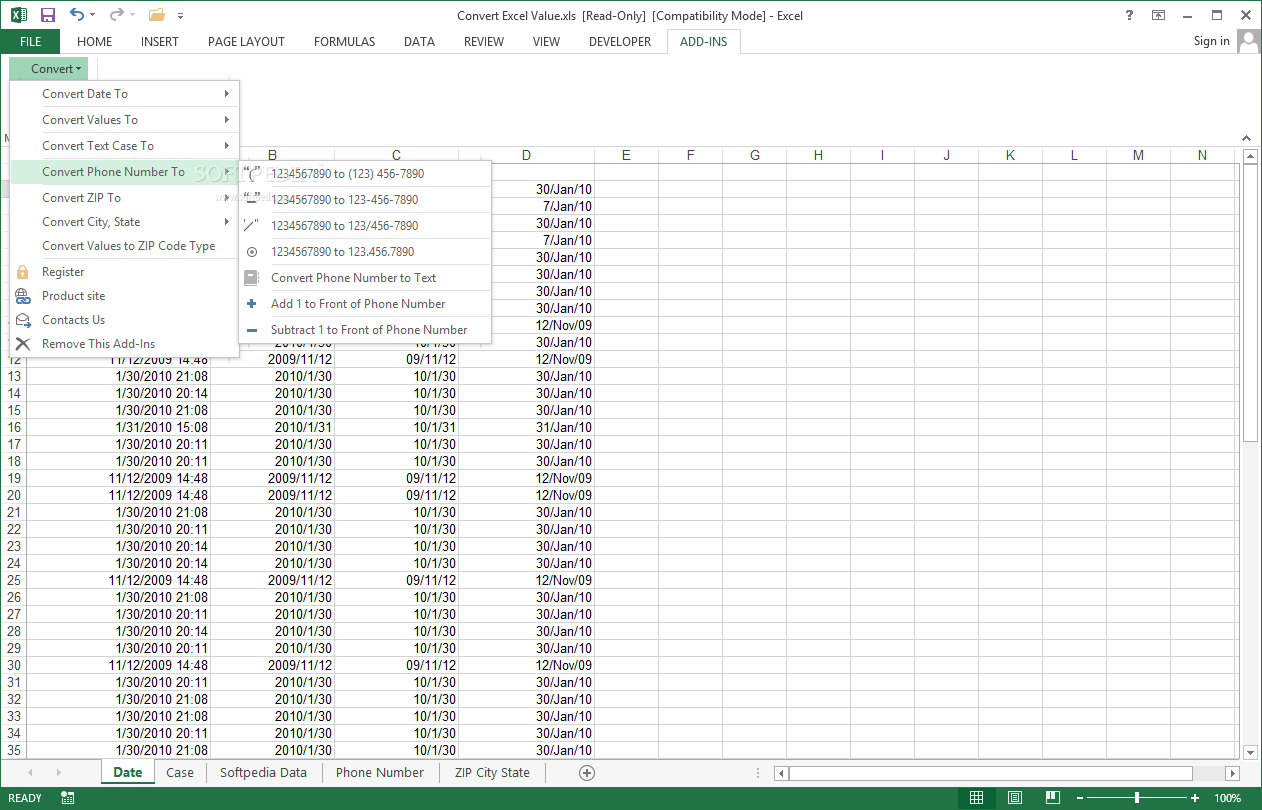Click the slash phone format icon
The width and height of the screenshot is (1262, 810).
[x=252, y=226]
